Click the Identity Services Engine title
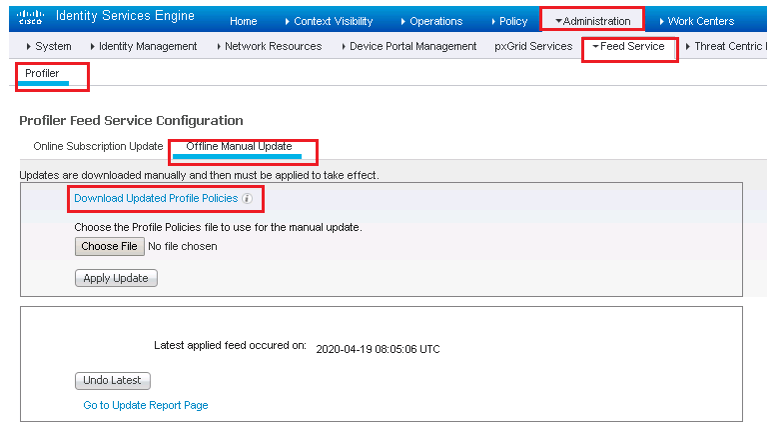The height and width of the screenshot is (434, 783). pos(125,15)
